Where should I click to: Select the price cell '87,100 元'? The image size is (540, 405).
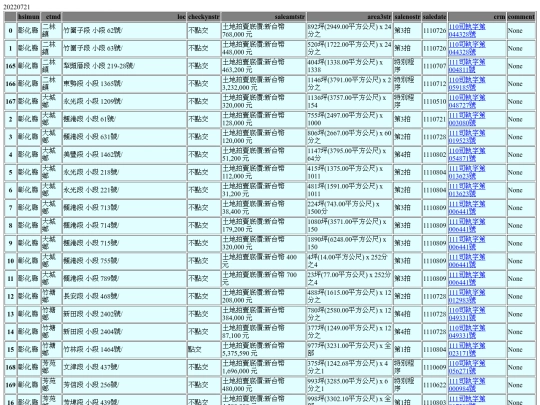[x=263, y=332]
